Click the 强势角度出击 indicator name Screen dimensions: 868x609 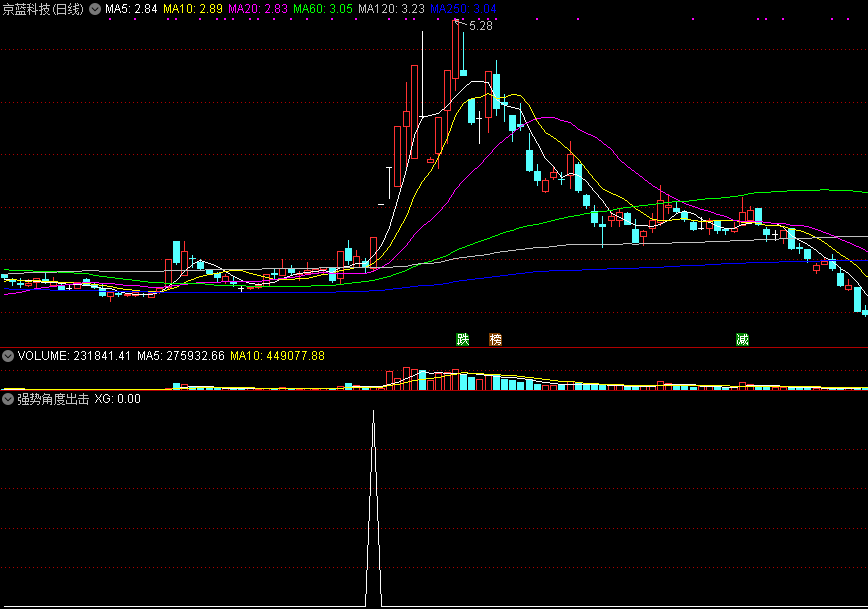coord(53,399)
